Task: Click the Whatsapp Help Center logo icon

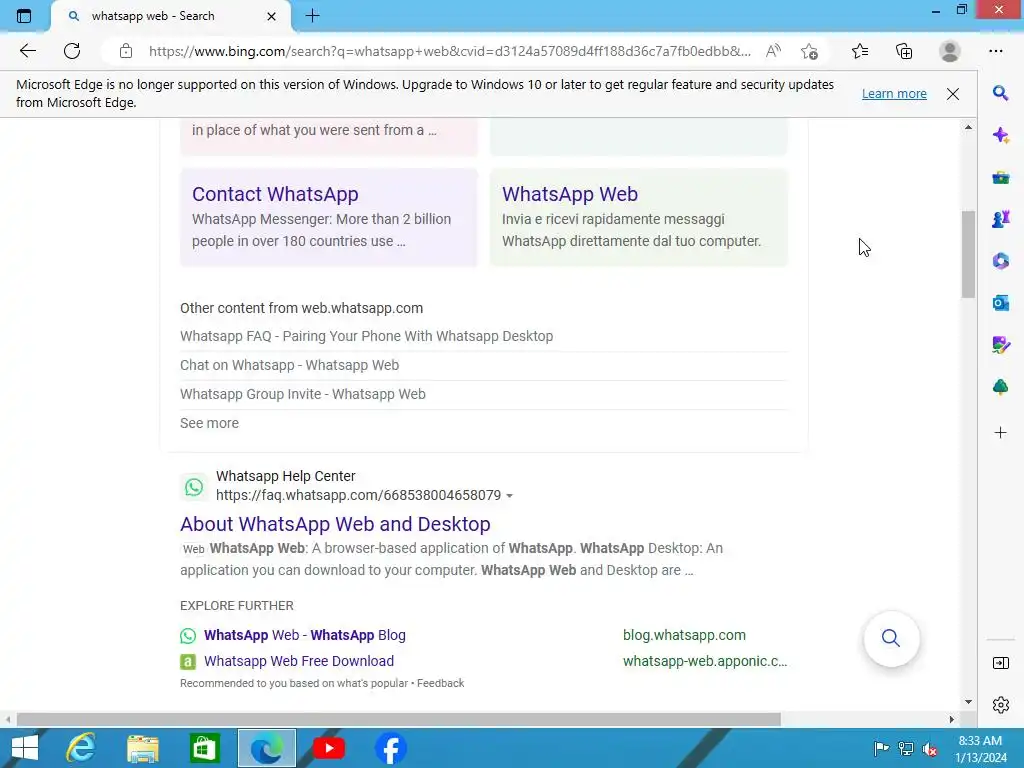Action: (193, 487)
